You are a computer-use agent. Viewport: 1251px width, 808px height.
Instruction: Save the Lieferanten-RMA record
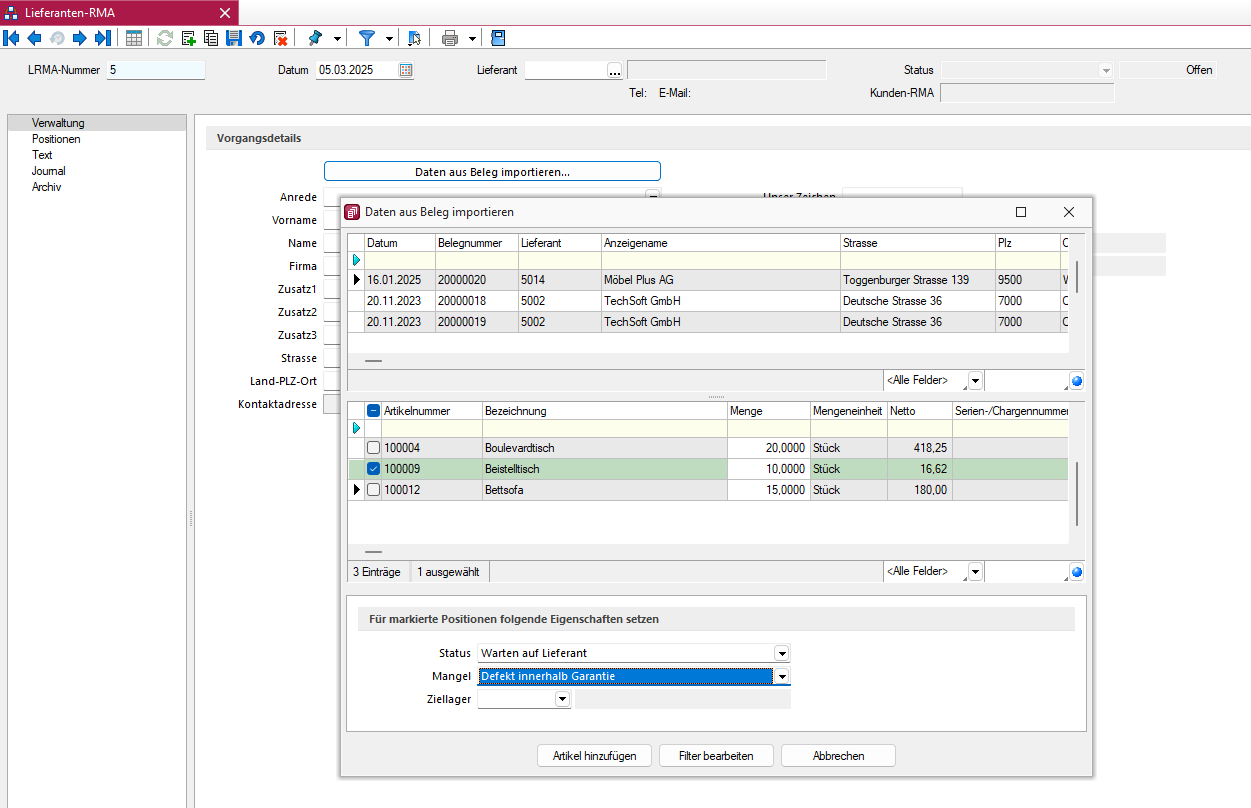point(234,38)
